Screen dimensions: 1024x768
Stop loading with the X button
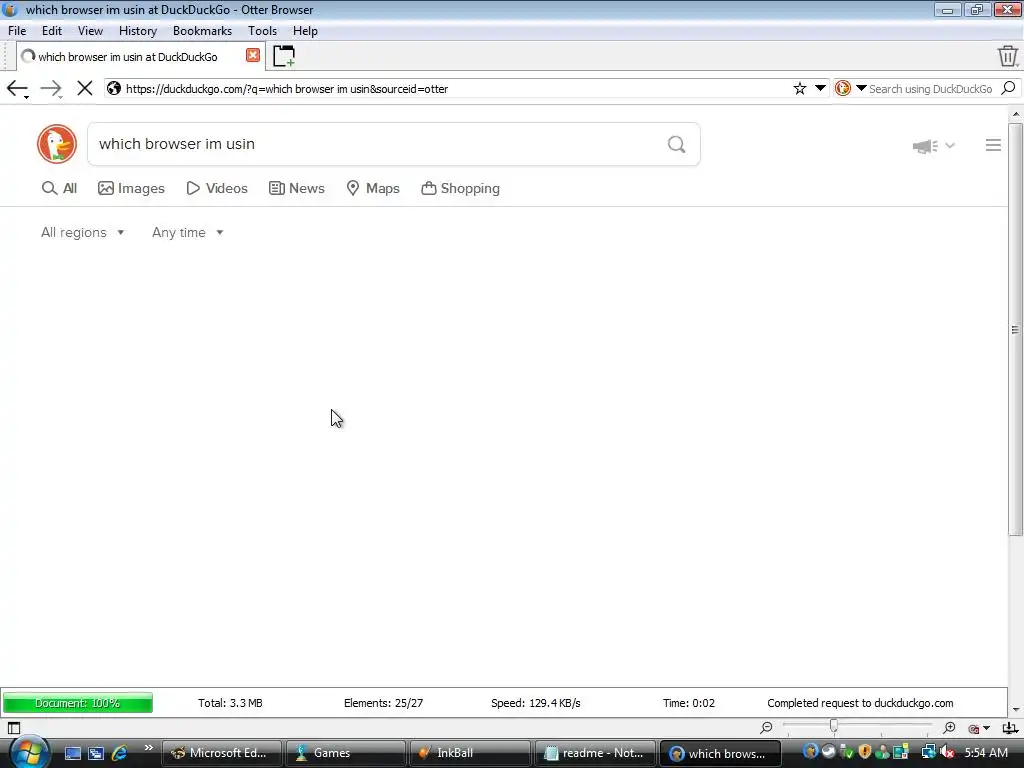point(84,88)
